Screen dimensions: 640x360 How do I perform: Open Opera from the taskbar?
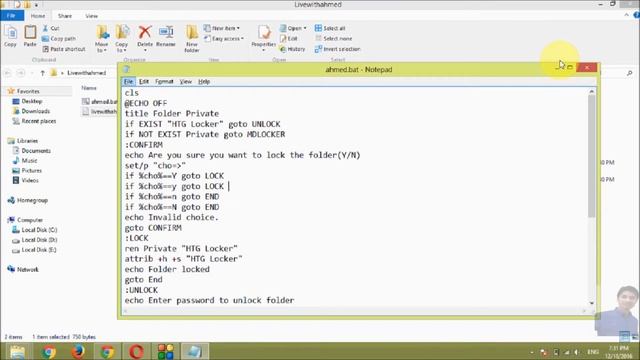pyautogui.click(x=136, y=351)
